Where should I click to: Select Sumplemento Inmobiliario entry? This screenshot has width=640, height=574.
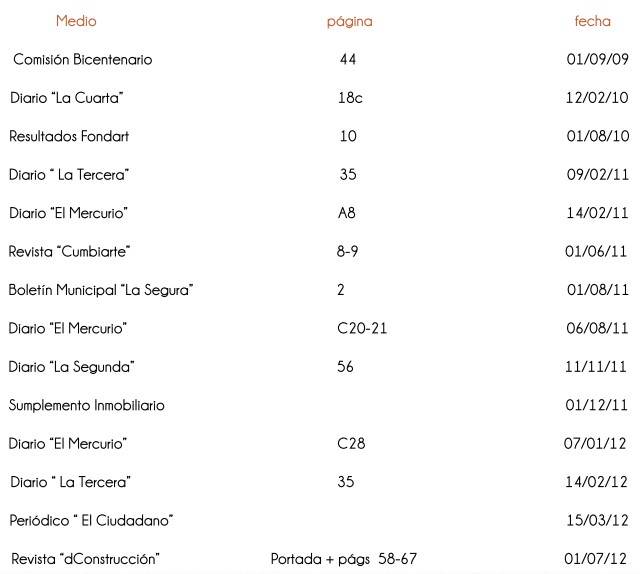87,405
